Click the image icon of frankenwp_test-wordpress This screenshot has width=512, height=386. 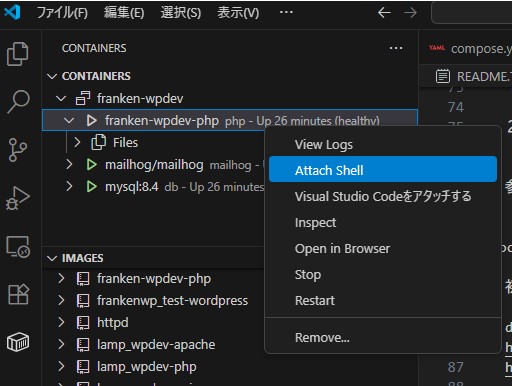83,301
